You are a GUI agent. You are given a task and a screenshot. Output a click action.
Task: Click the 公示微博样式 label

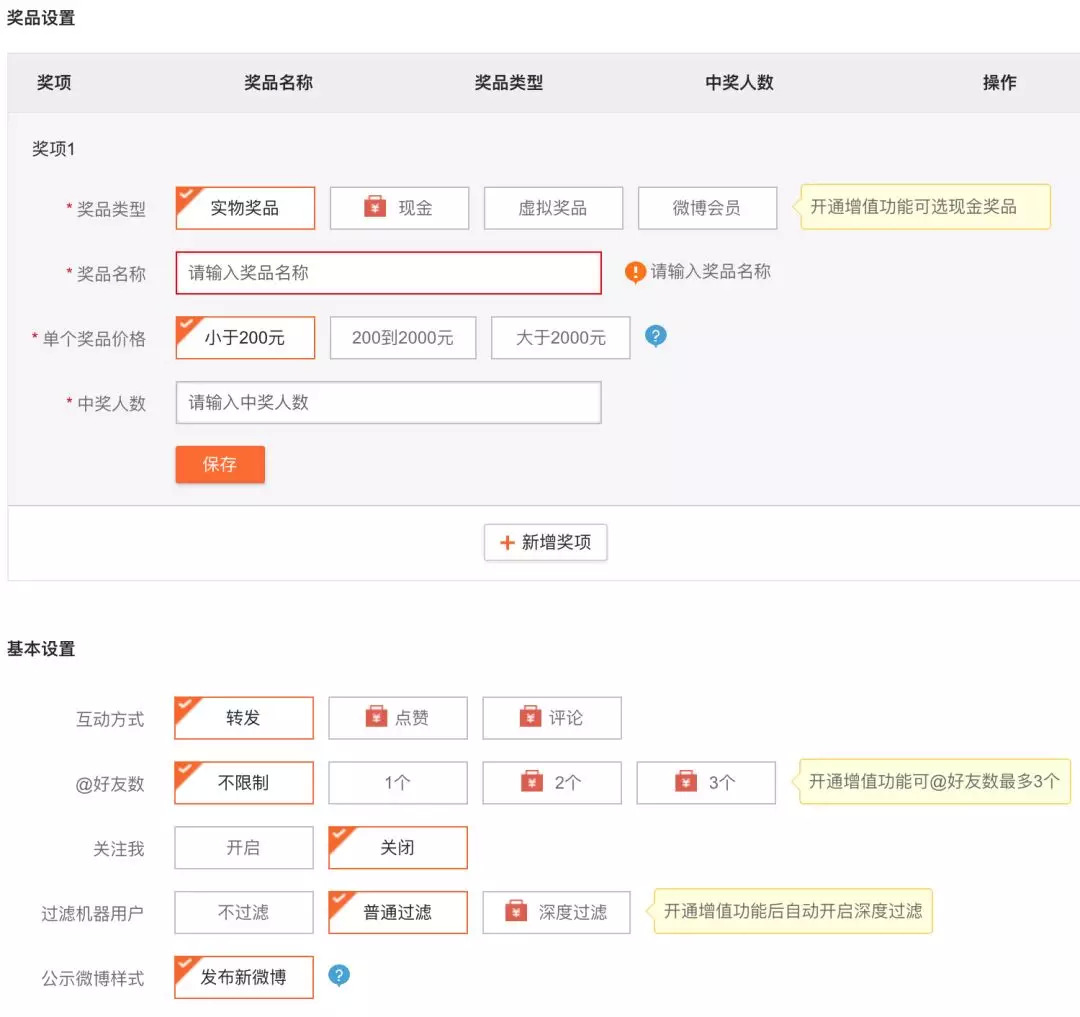[x=92, y=978]
